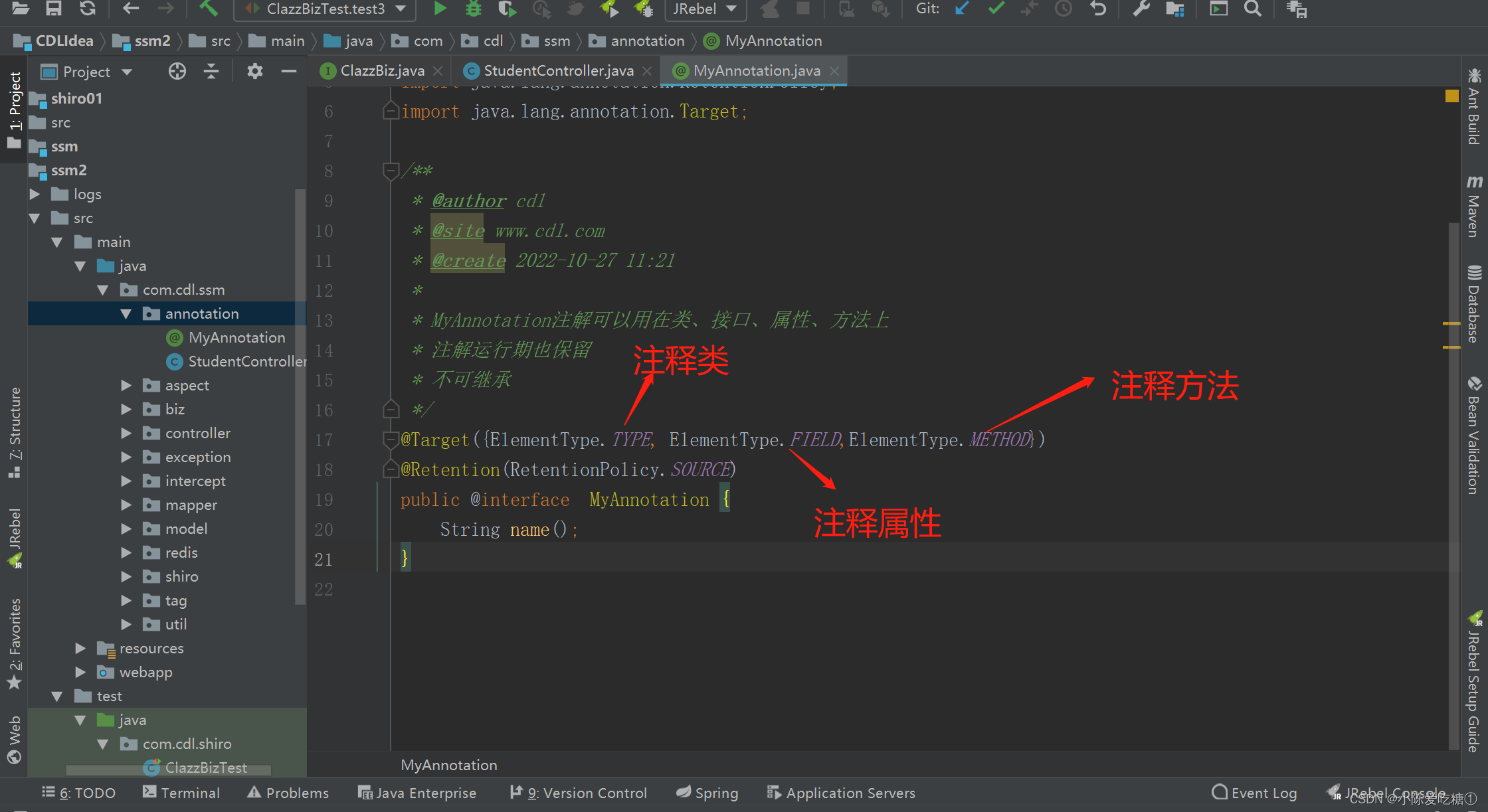Click the green Run button
The image size is (1488, 812).
(440, 9)
